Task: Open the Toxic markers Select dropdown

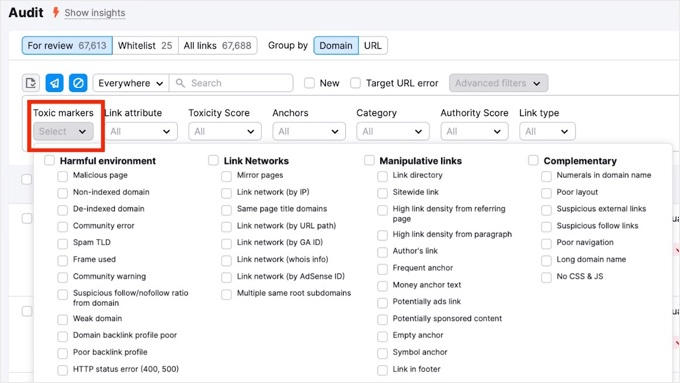Action: [x=63, y=131]
